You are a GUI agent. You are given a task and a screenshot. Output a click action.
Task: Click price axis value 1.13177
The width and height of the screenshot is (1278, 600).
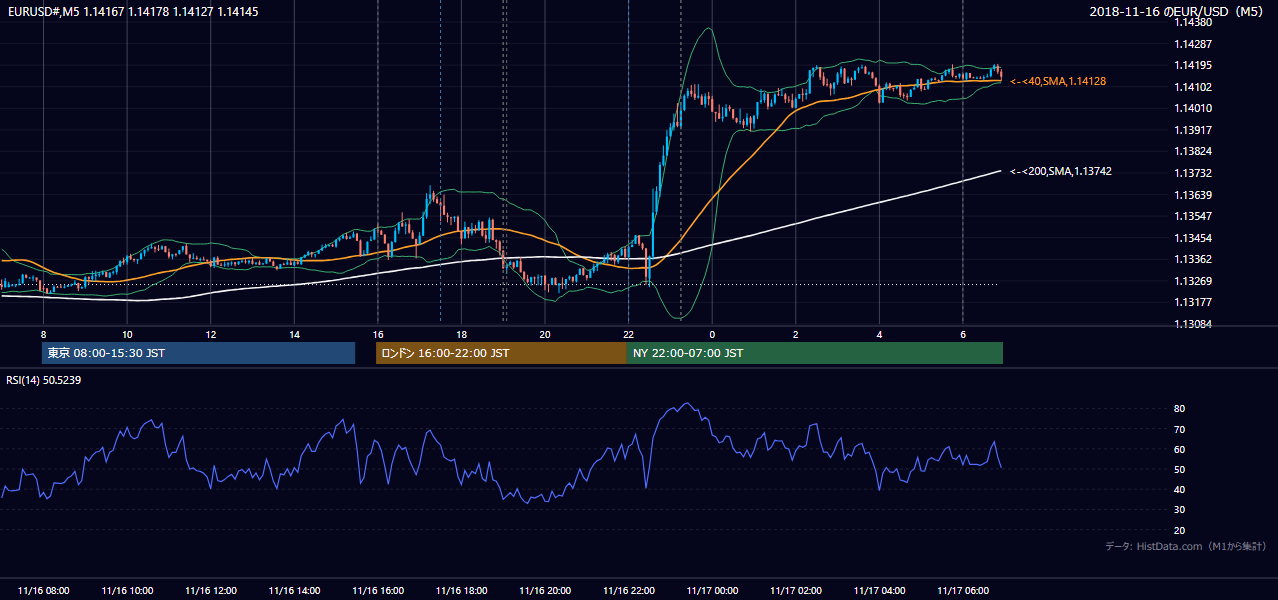pyautogui.click(x=1193, y=302)
